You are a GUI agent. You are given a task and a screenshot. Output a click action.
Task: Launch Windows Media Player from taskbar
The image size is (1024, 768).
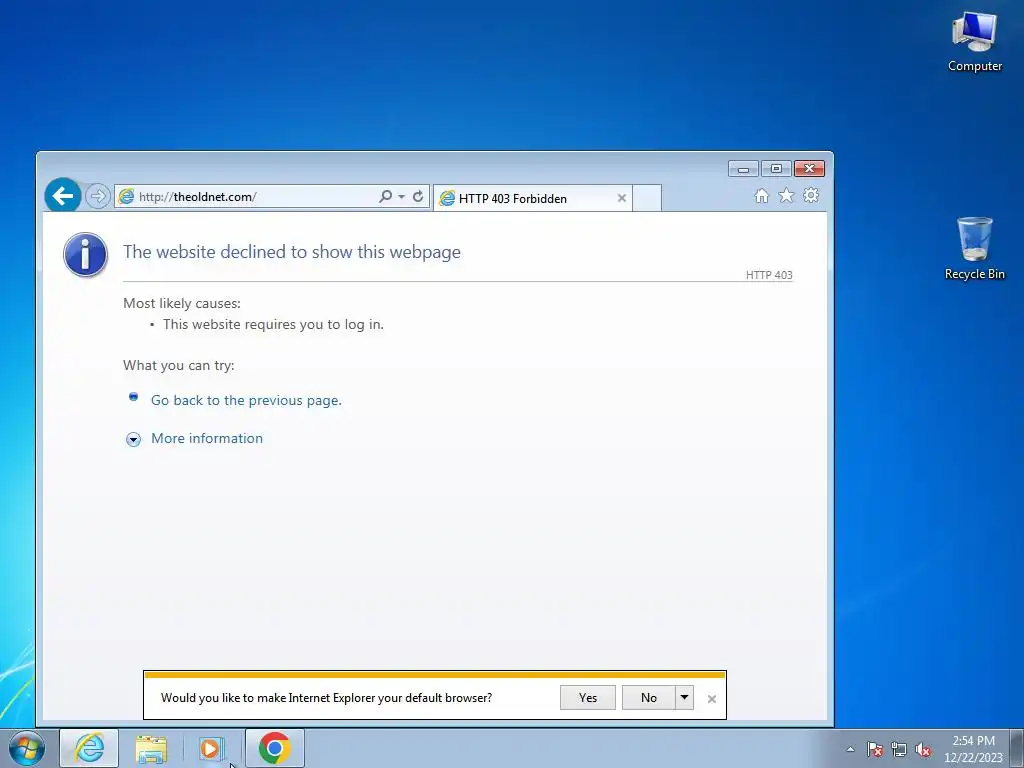coord(212,748)
